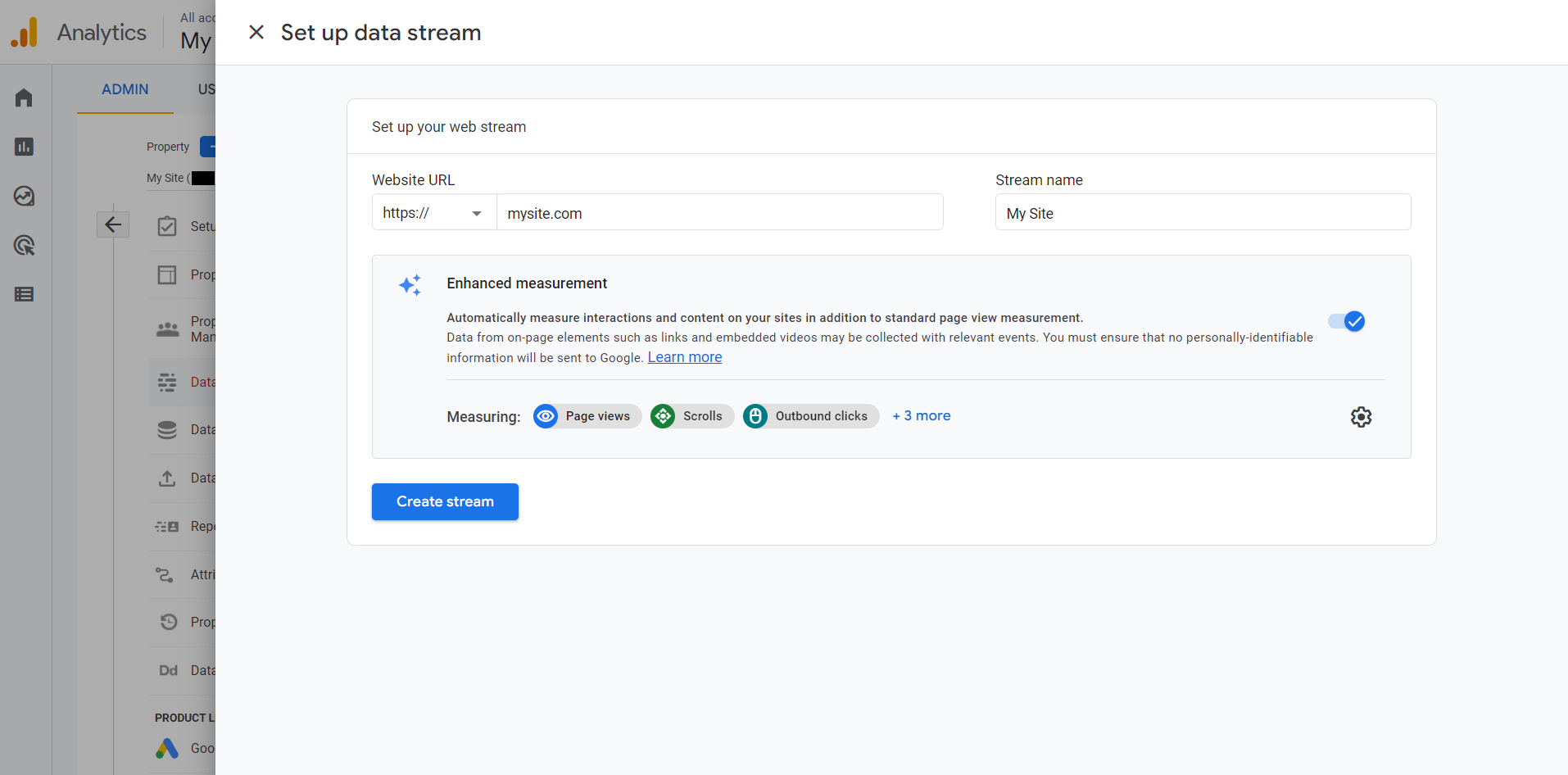Select the Scrolls measurement chip
1568x775 pixels.
691,416
